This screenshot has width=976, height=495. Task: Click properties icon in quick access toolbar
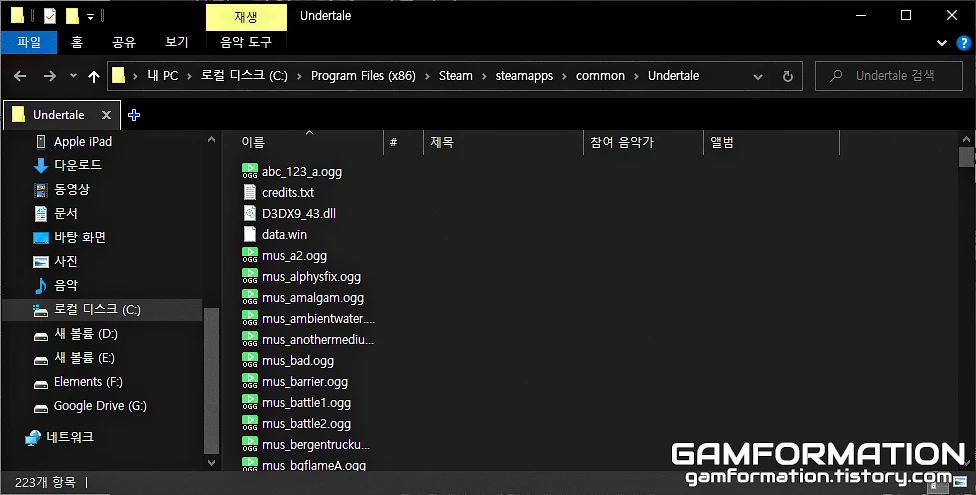[50, 16]
